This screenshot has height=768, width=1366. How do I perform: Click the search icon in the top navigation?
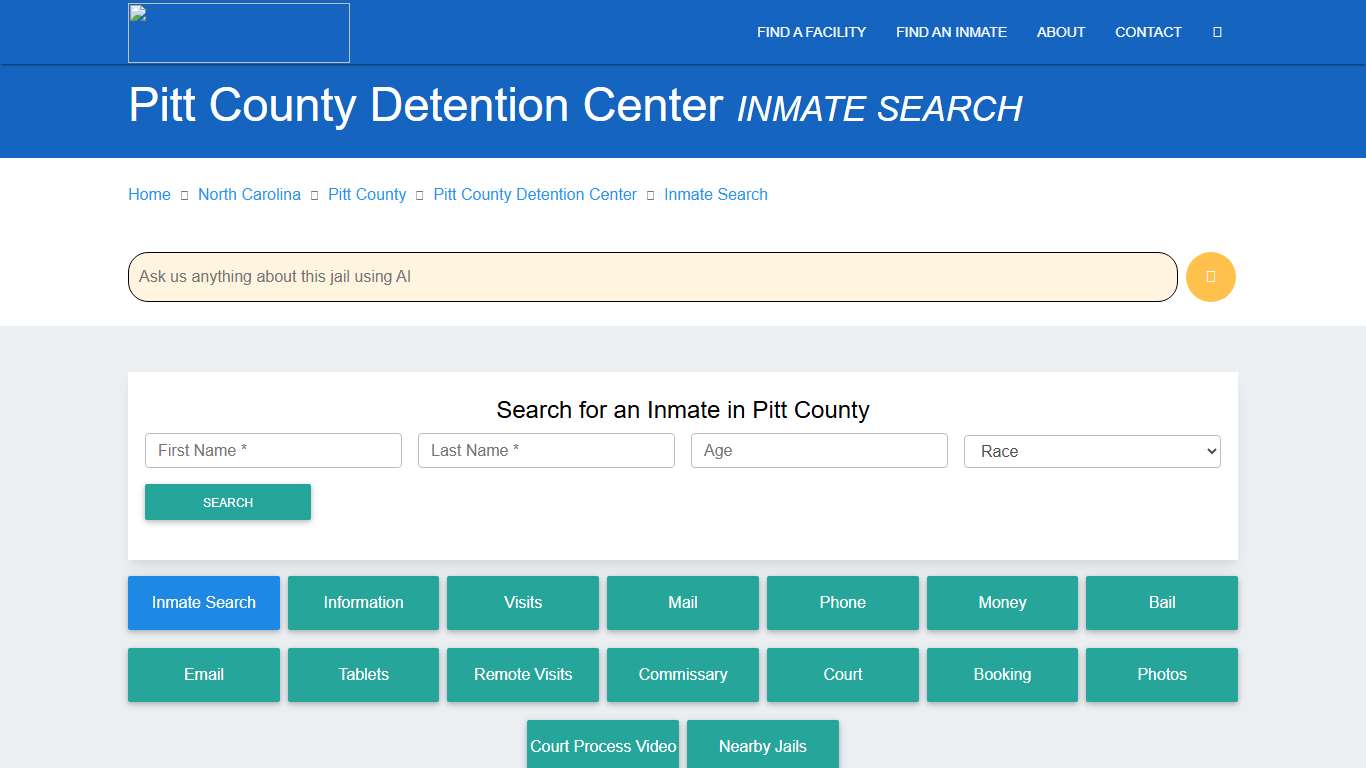point(1216,32)
